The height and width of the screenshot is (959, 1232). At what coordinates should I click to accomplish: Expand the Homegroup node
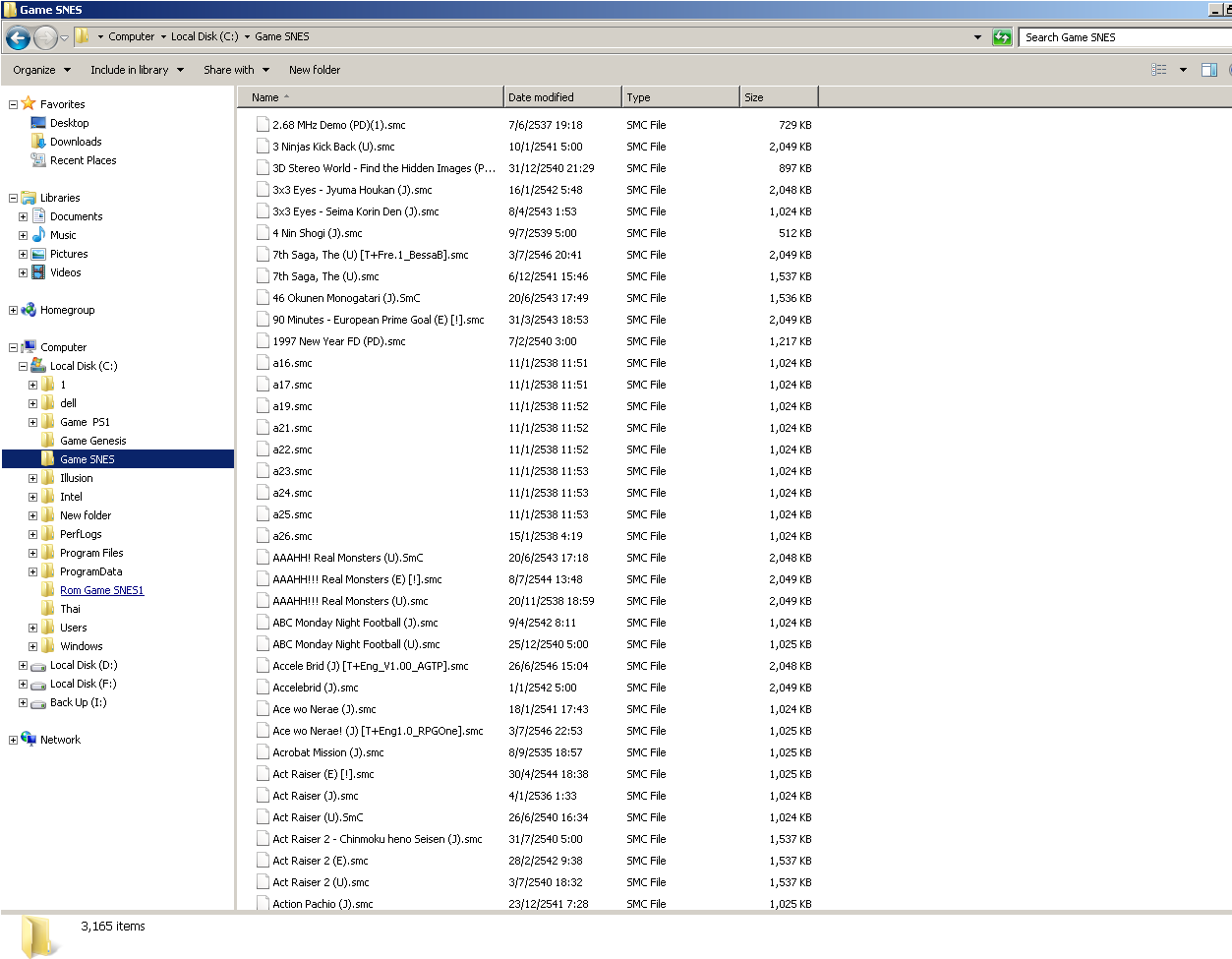(13, 310)
